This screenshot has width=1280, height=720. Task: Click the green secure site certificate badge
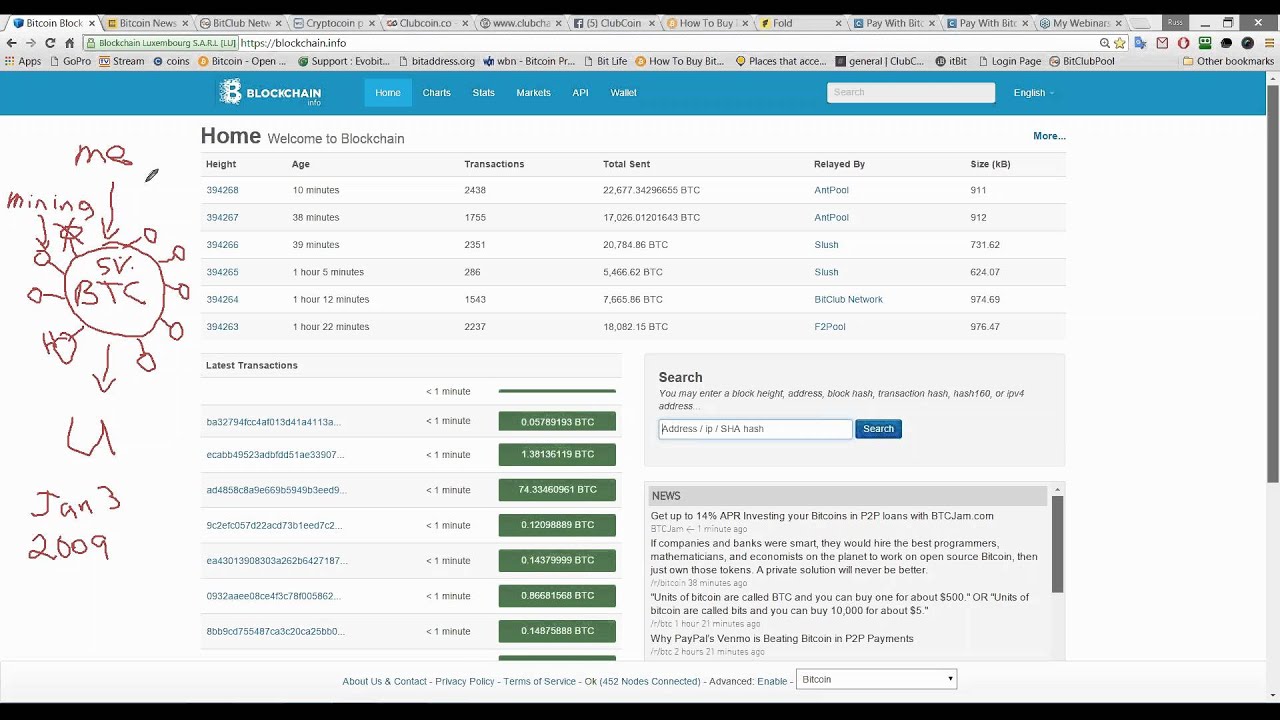point(161,43)
